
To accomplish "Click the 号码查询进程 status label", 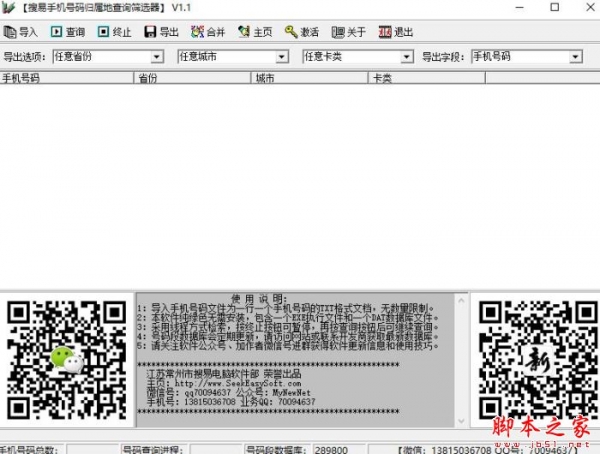I will click(x=153, y=449).
